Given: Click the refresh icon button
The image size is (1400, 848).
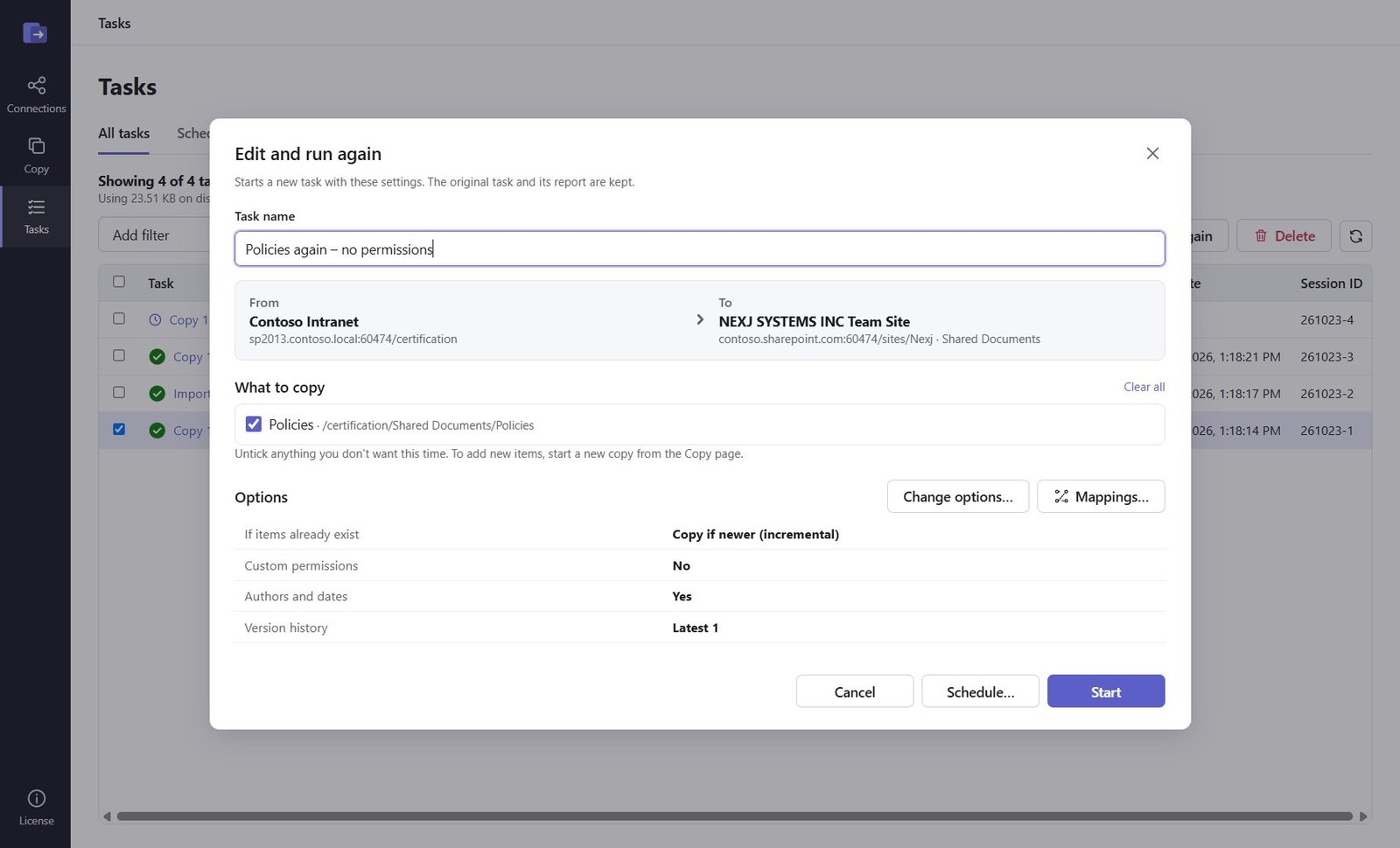Looking at the screenshot, I should coord(1355,236).
